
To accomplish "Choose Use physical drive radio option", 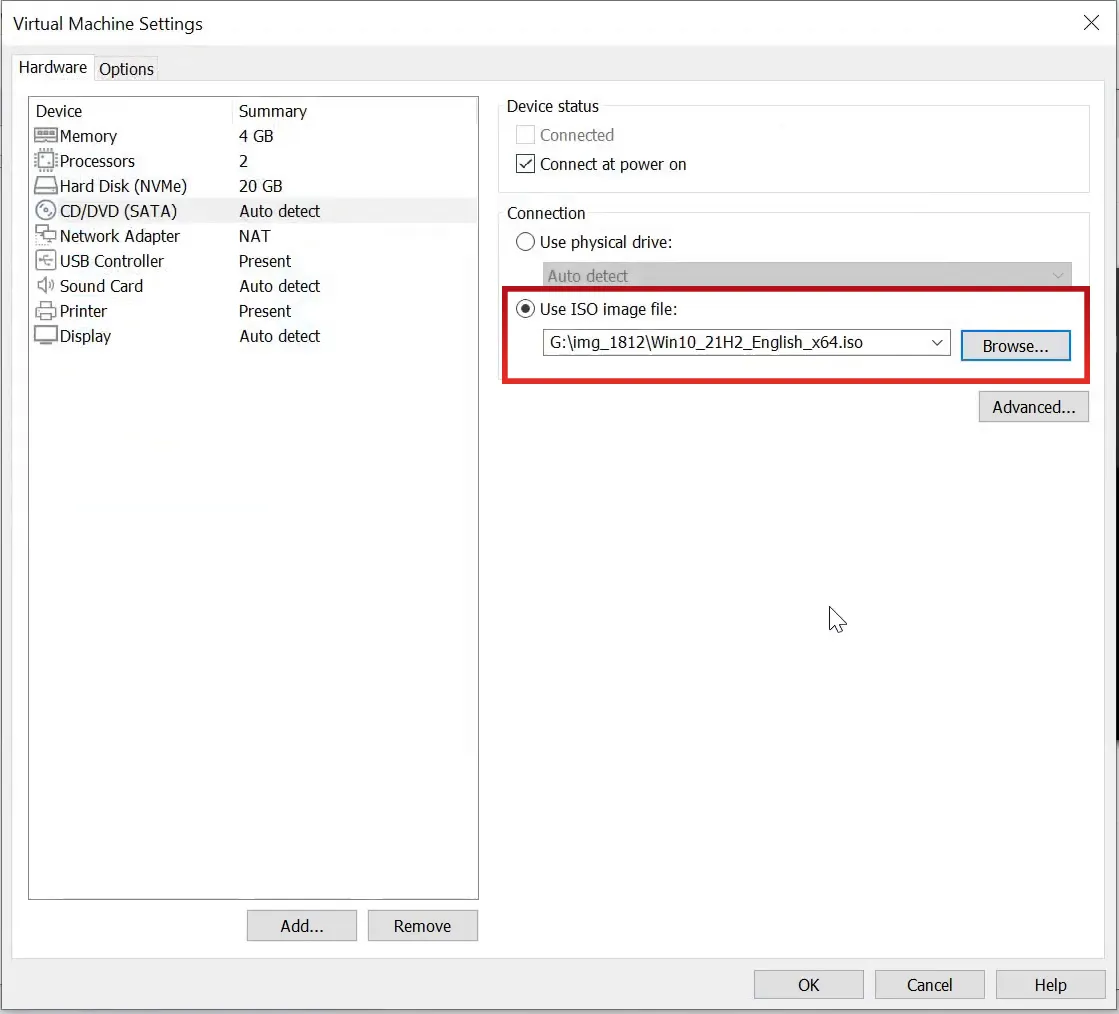I will (525, 242).
